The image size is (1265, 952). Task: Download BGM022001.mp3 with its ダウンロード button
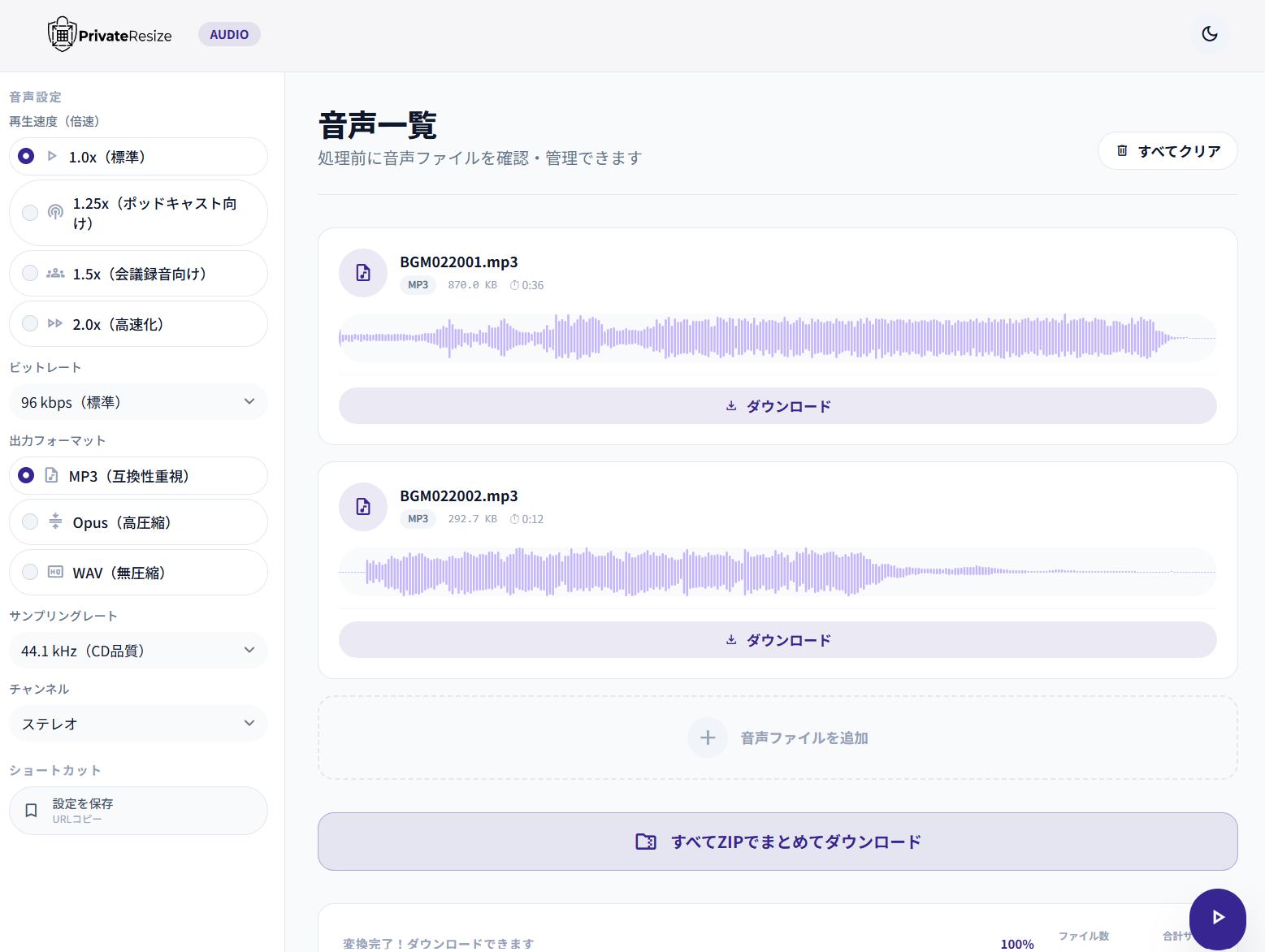778,405
